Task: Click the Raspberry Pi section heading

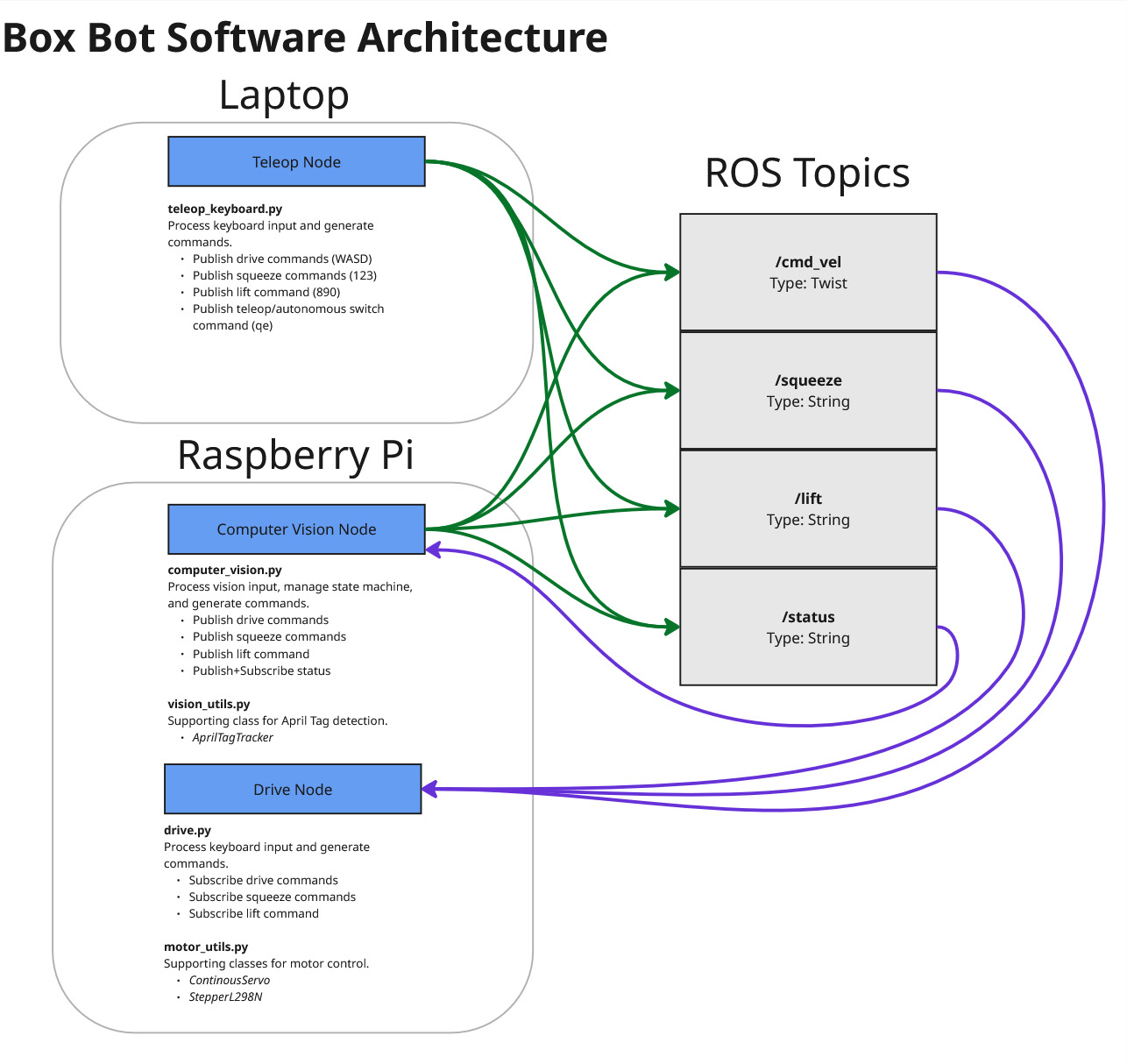Action: [295, 456]
